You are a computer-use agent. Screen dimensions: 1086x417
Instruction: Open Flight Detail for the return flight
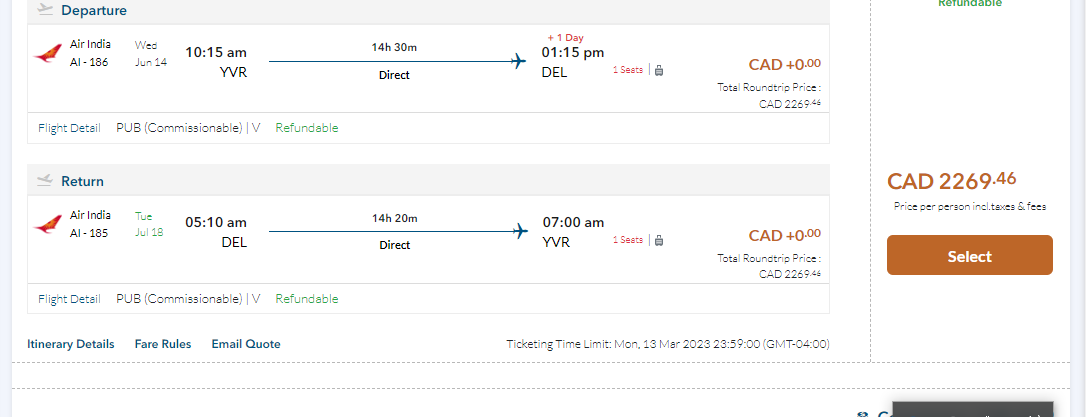coord(69,299)
